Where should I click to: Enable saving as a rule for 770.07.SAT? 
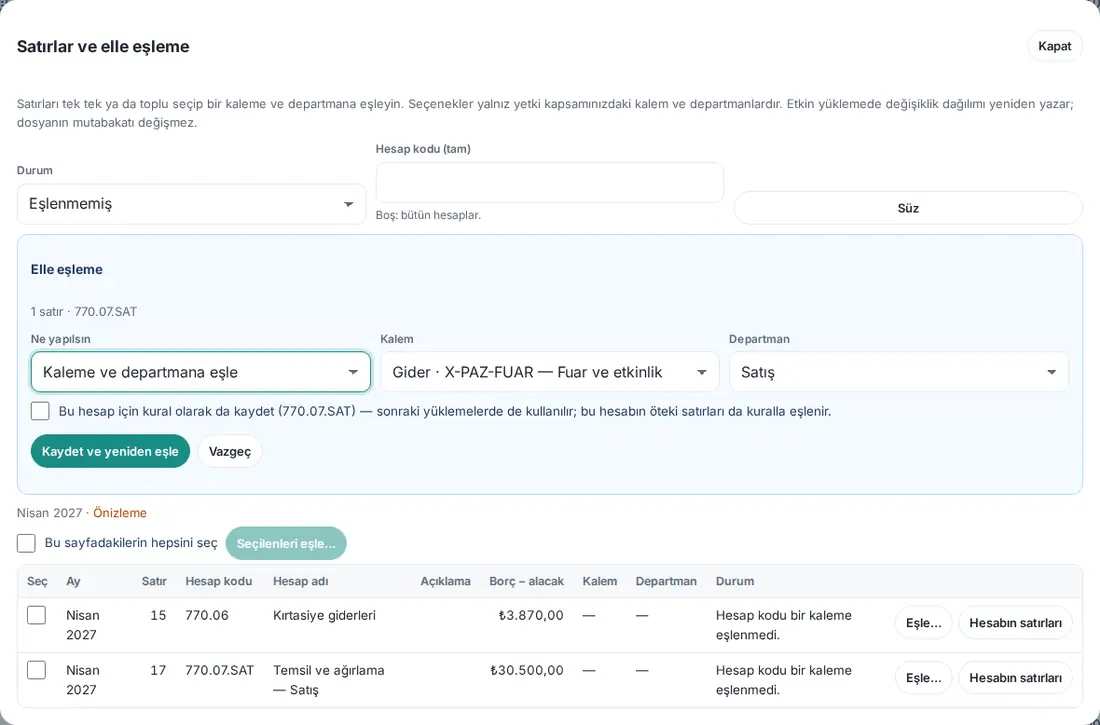(x=40, y=411)
